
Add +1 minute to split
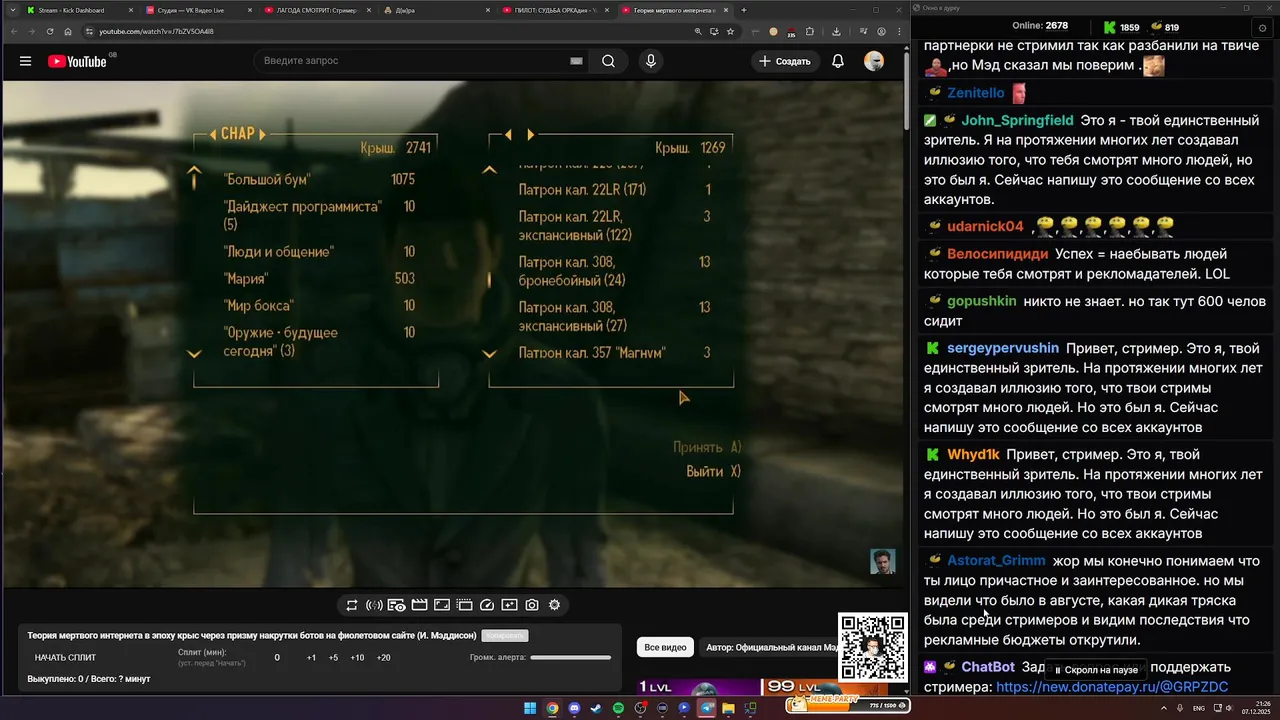[x=311, y=658]
